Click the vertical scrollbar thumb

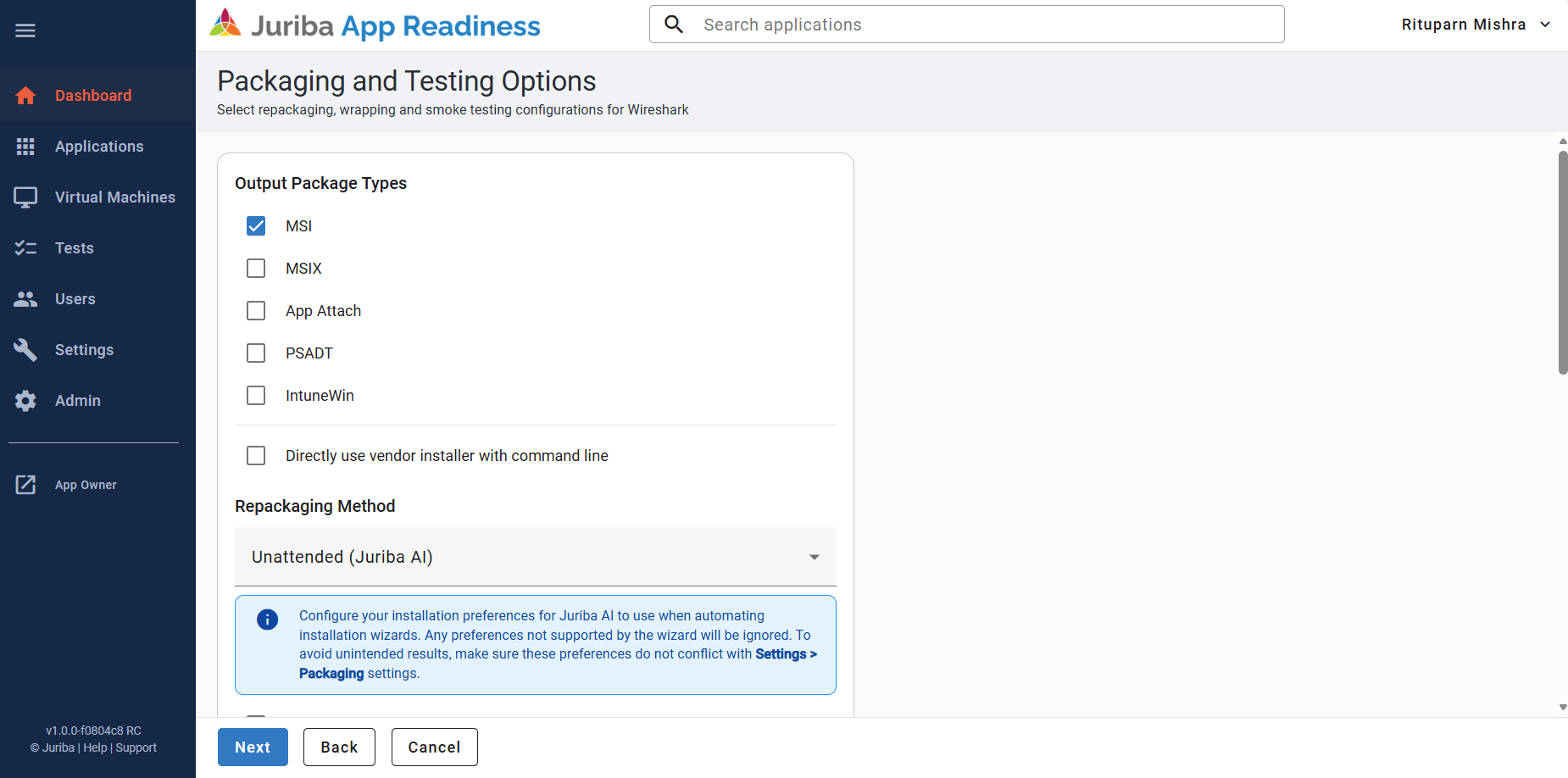1563,263
